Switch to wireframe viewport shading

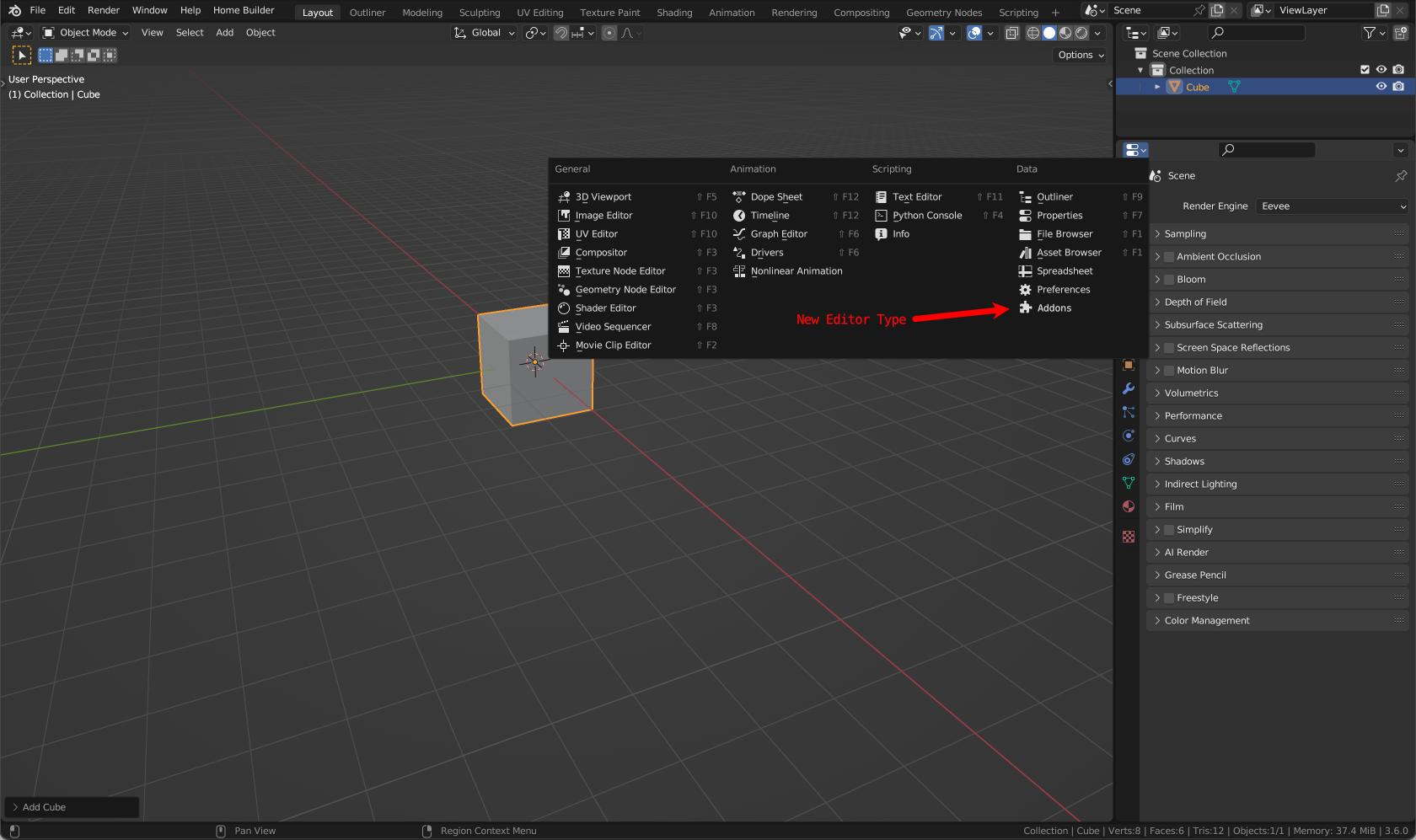pyautogui.click(x=1032, y=33)
